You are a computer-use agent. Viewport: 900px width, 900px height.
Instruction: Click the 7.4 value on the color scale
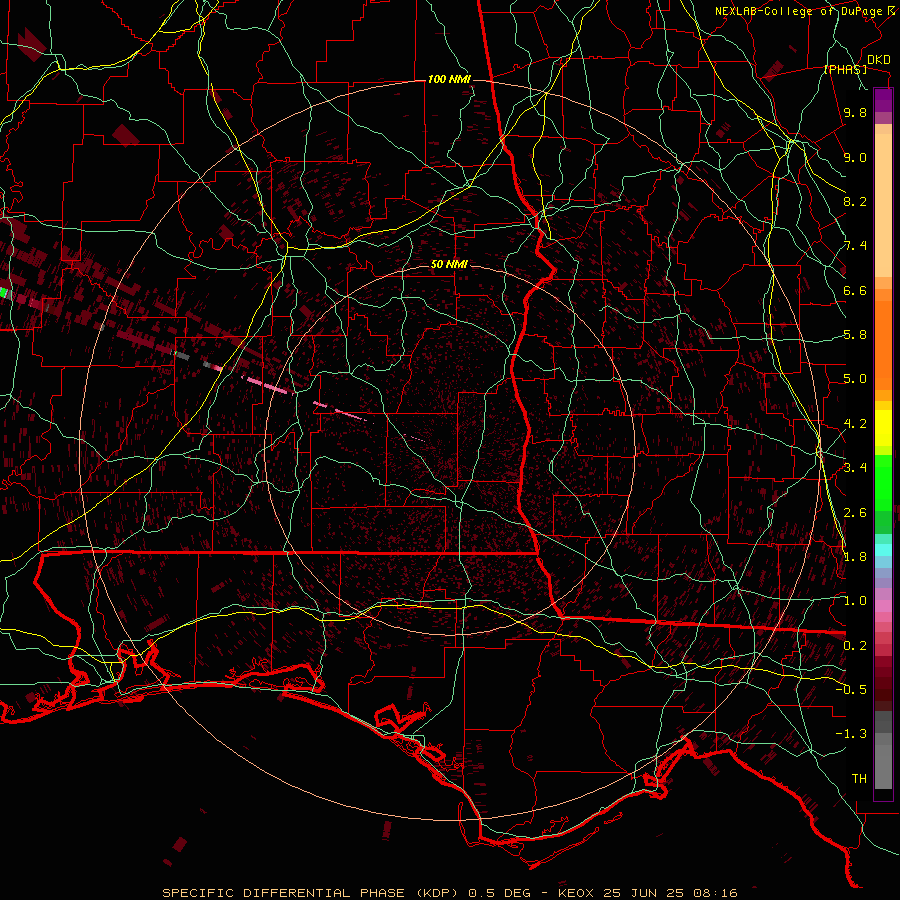pos(855,246)
